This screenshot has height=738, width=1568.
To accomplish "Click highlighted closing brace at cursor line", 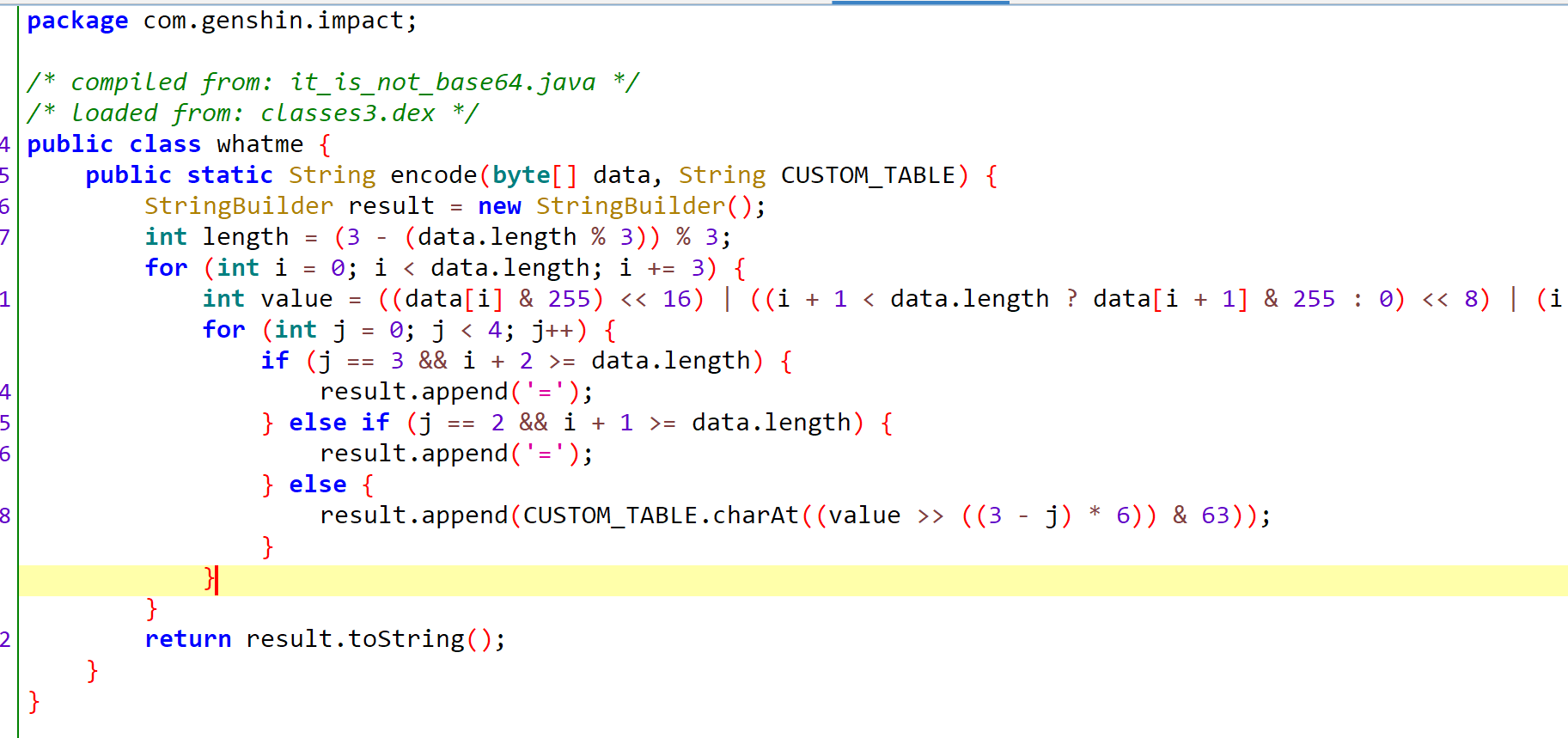I will 209,578.
